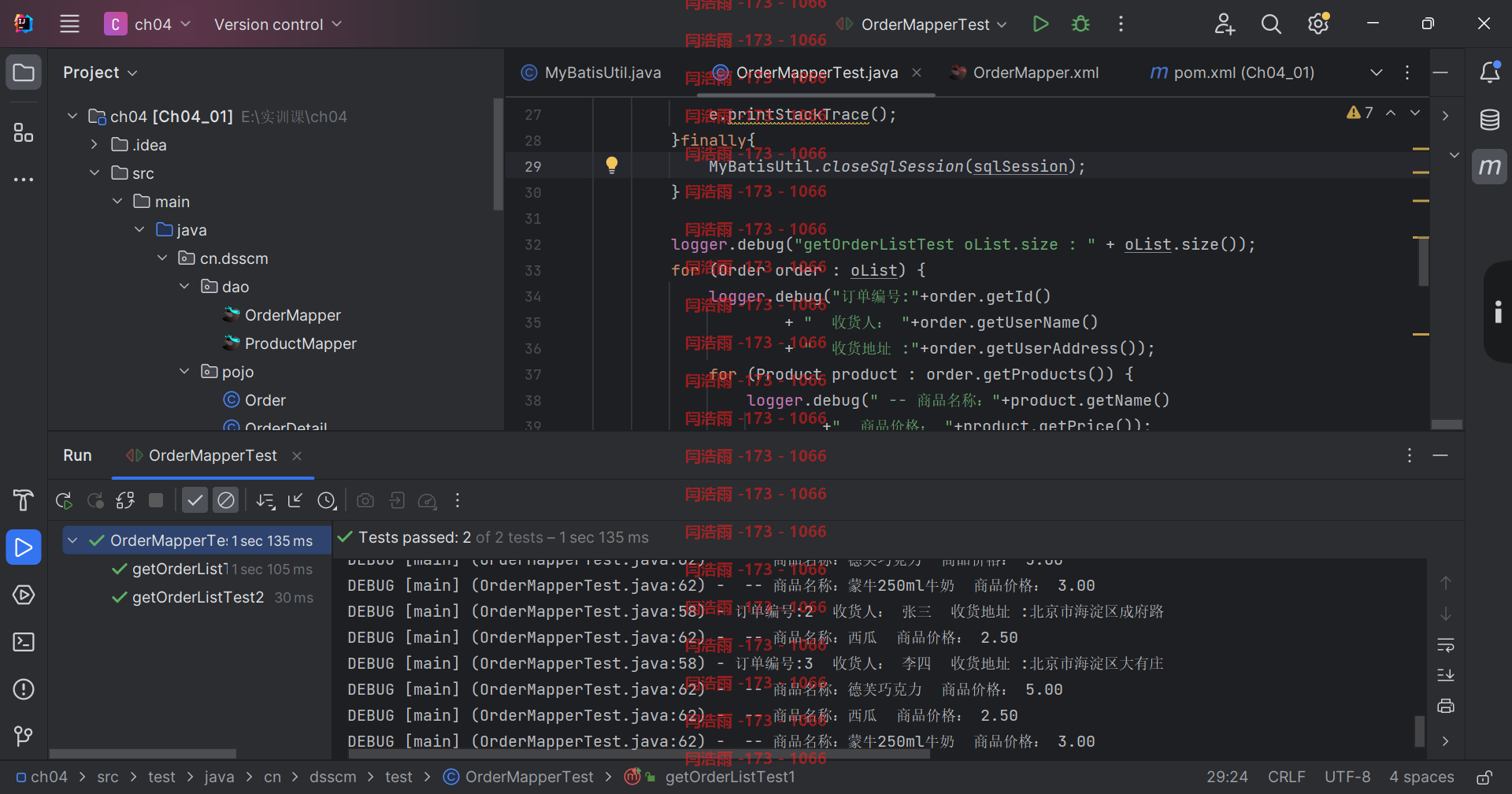Close the OrderMapperTest.java editor tab
The width and height of the screenshot is (1512, 794).
pyautogui.click(x=917, y=72)
